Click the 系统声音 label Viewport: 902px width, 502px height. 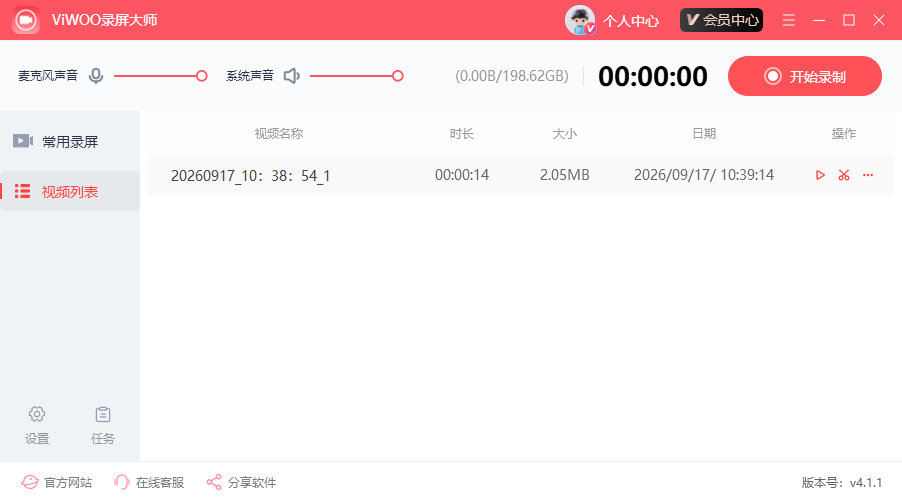250,76
